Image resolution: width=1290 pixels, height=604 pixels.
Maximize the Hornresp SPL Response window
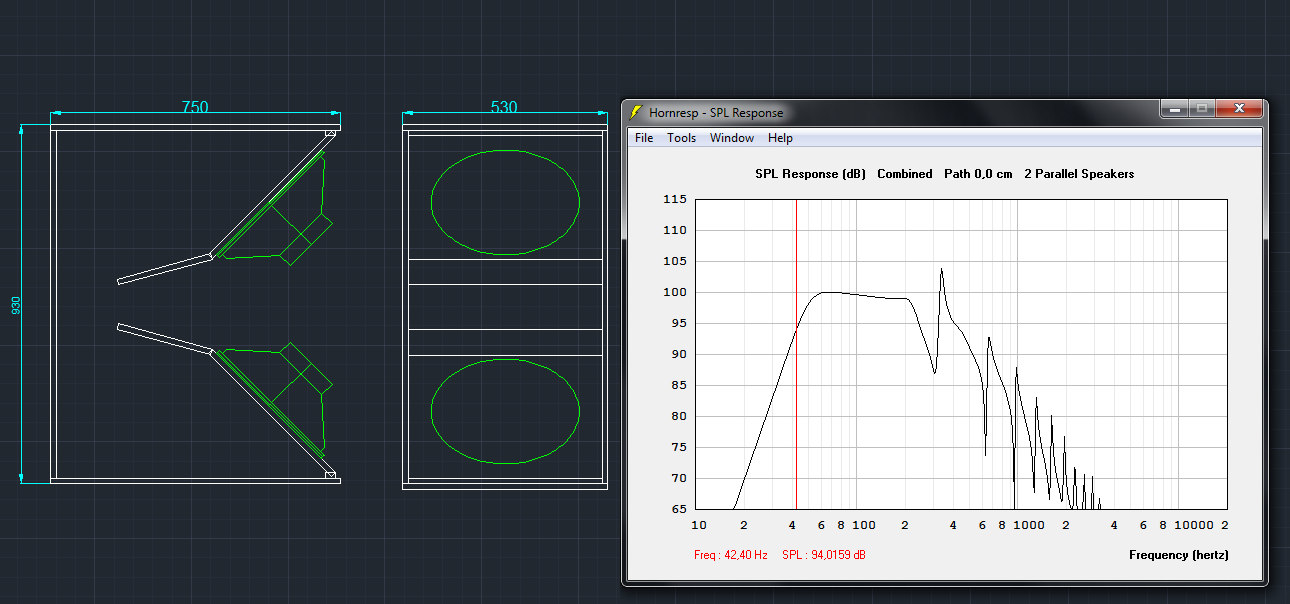pyautogui.click(x=1203, y=108)
